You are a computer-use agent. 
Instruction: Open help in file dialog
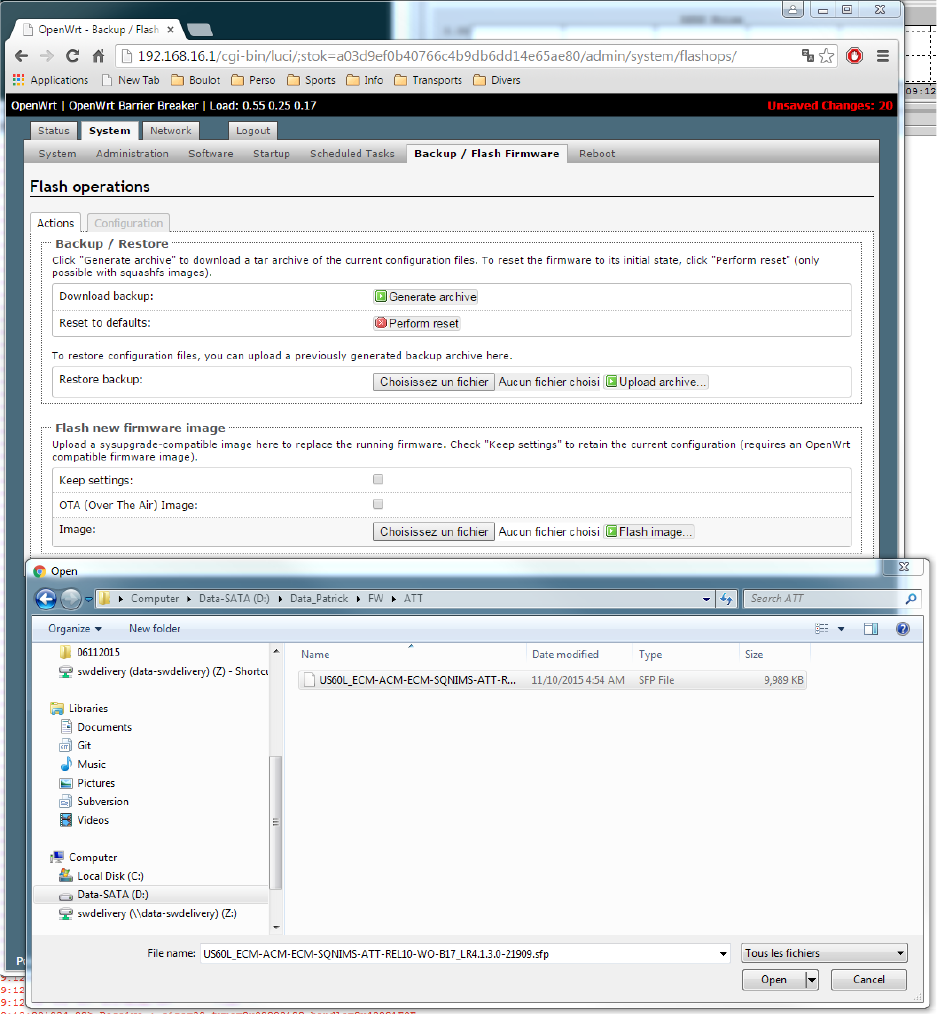click(x=903, y=629)
